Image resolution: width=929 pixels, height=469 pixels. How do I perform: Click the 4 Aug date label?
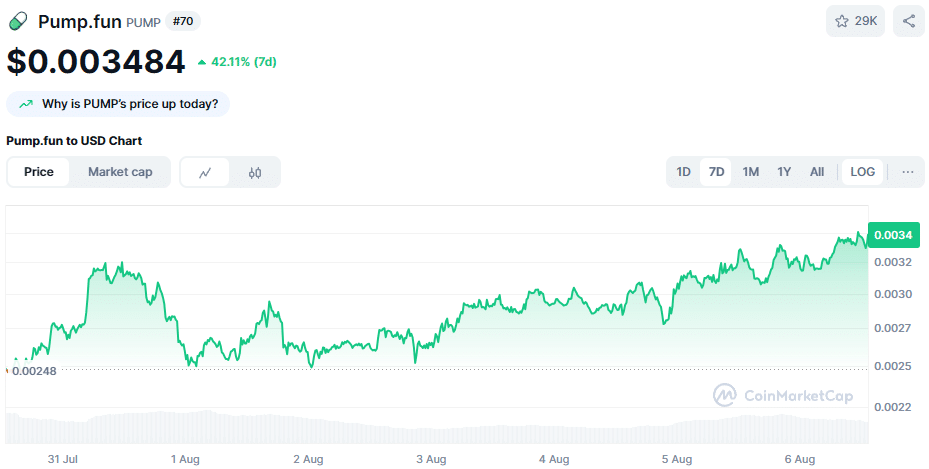[x=554, y=459]
